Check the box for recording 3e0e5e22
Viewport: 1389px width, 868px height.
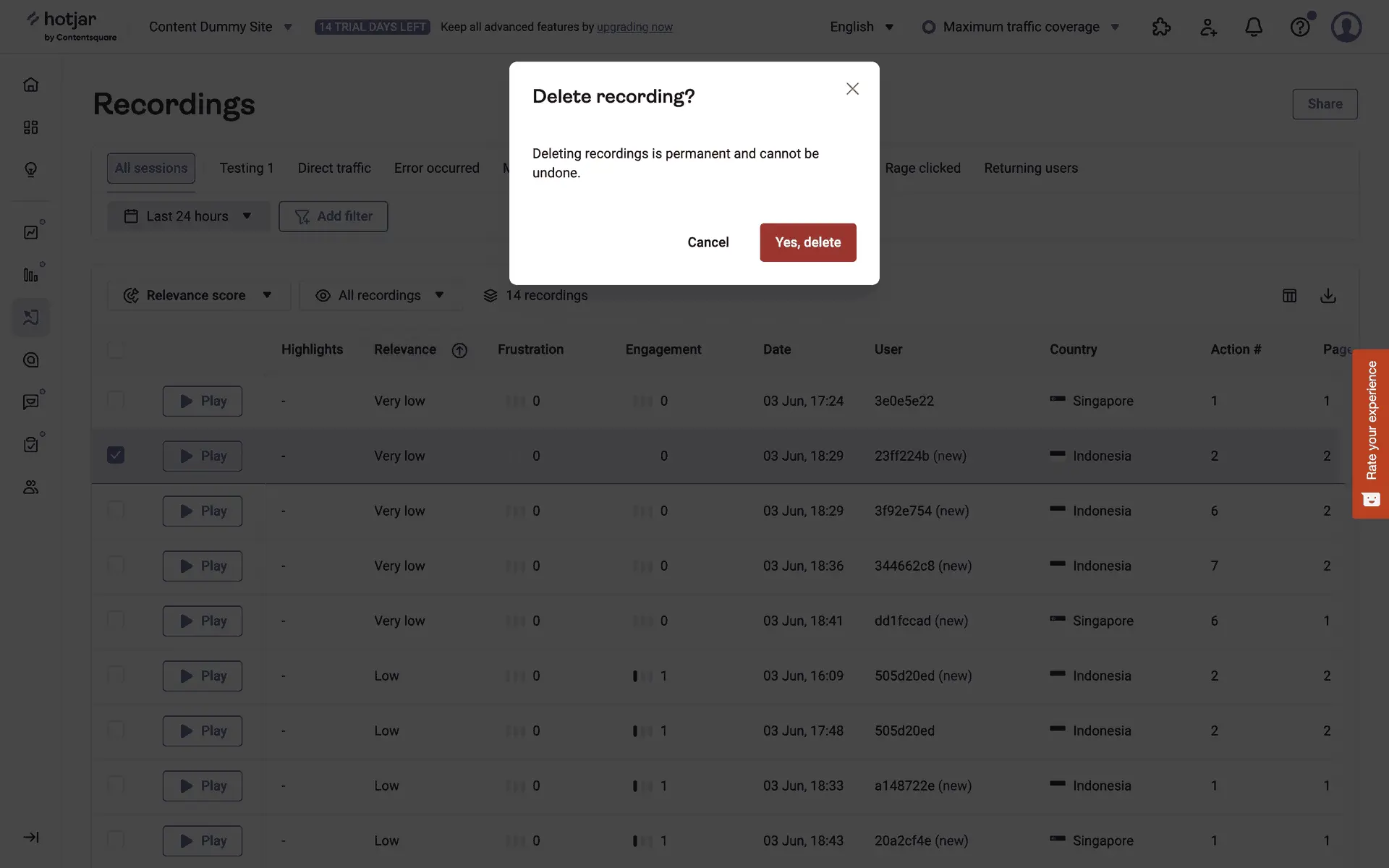(116, 400)
